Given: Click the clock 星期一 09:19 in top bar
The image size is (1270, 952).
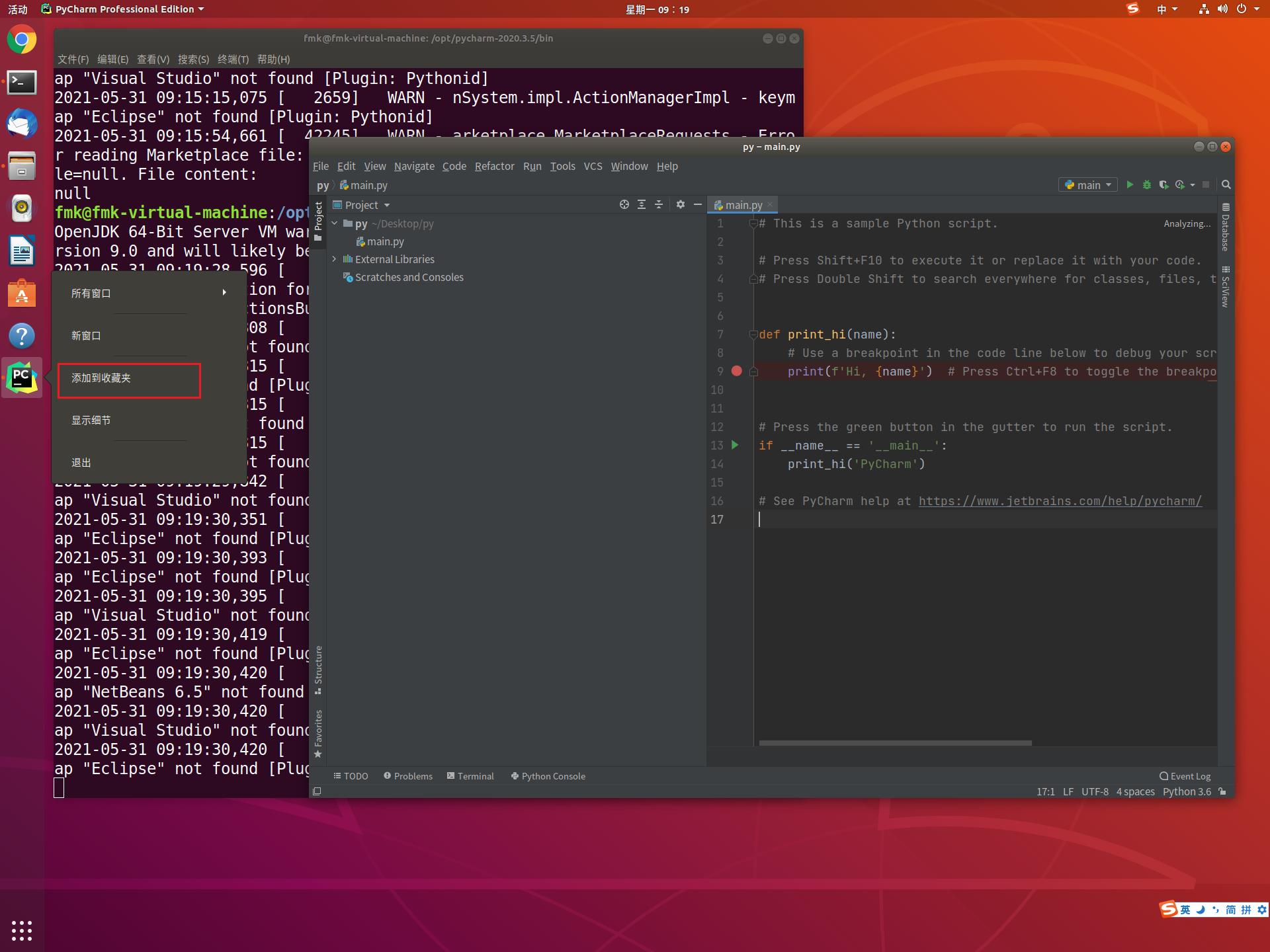Looking at the screenshot, I should (x=657, y=9).
